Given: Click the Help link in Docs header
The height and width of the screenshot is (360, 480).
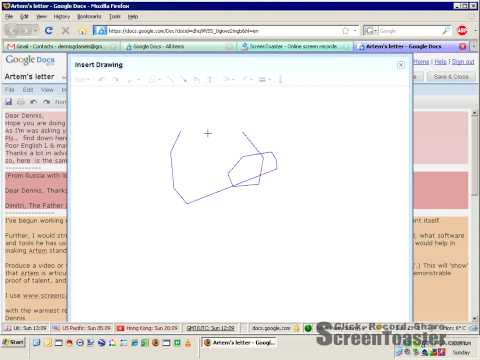Looking at the screenshot, I should pyautogui.click(x=440, y=62).
